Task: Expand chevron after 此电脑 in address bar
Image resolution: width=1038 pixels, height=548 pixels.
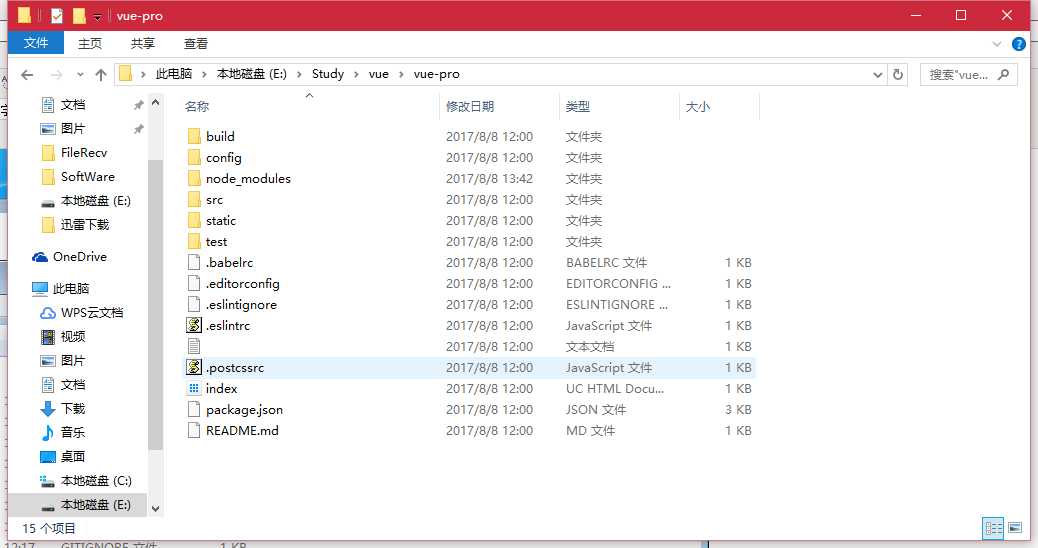Action: point(205,74)
